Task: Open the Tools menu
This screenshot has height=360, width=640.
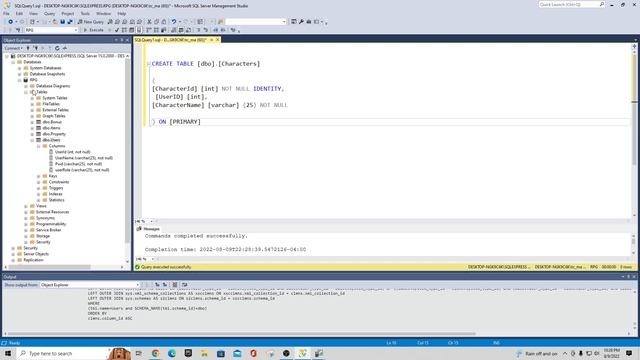Action: tap(85, 13)
